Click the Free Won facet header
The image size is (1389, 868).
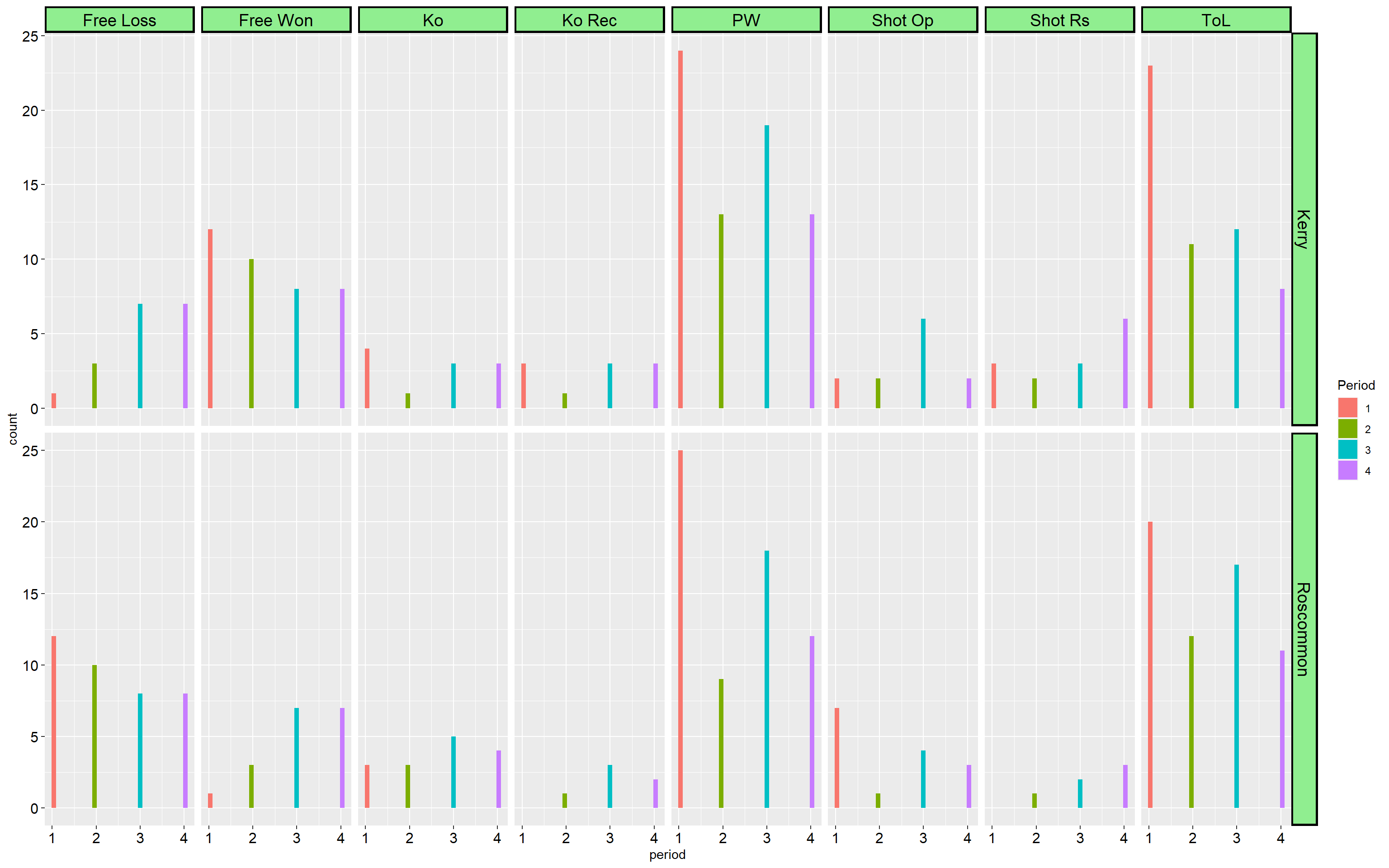click(276, 20)
